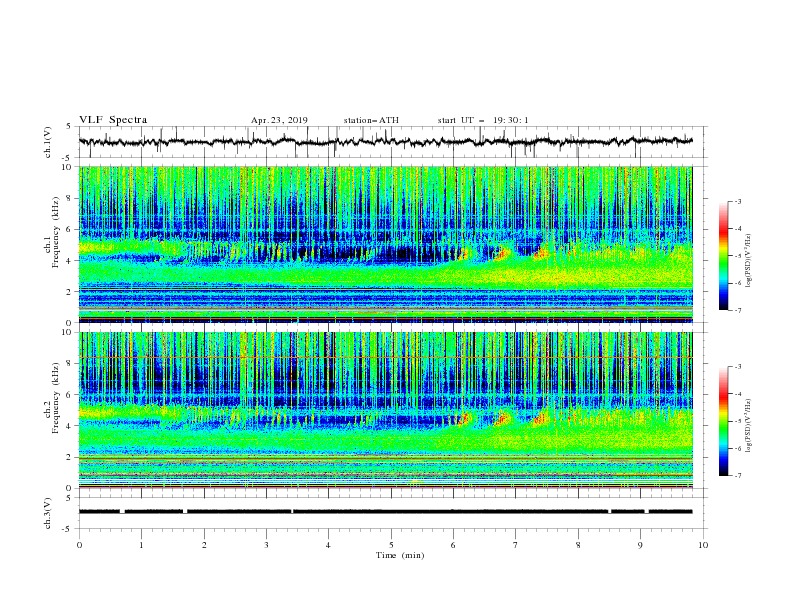Select the date text 'Apr. 23, 2019'
This screenshot has width=792, height=612.
click(x=279, y=120)
